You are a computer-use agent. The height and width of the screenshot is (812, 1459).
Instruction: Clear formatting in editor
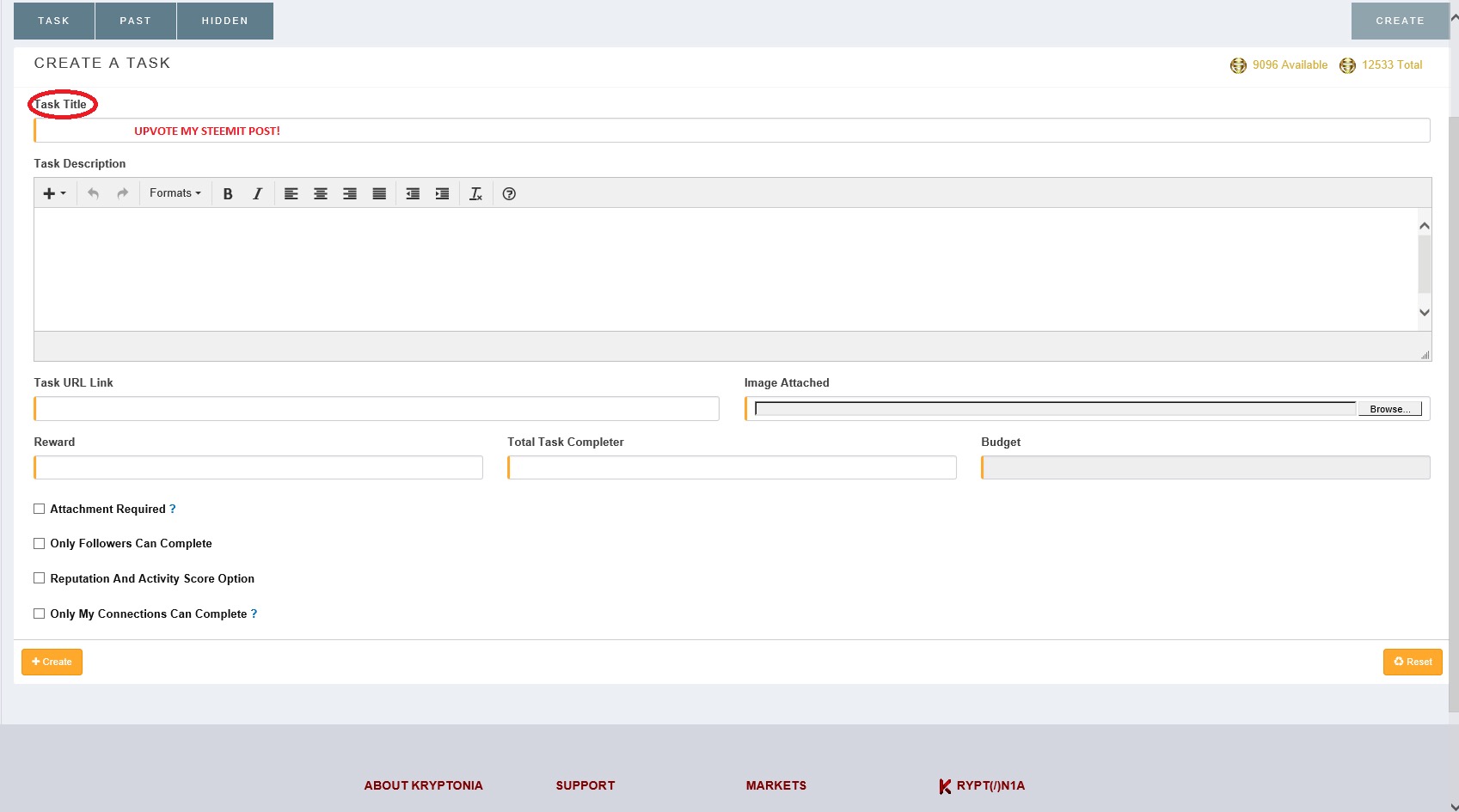coord(475,193)
